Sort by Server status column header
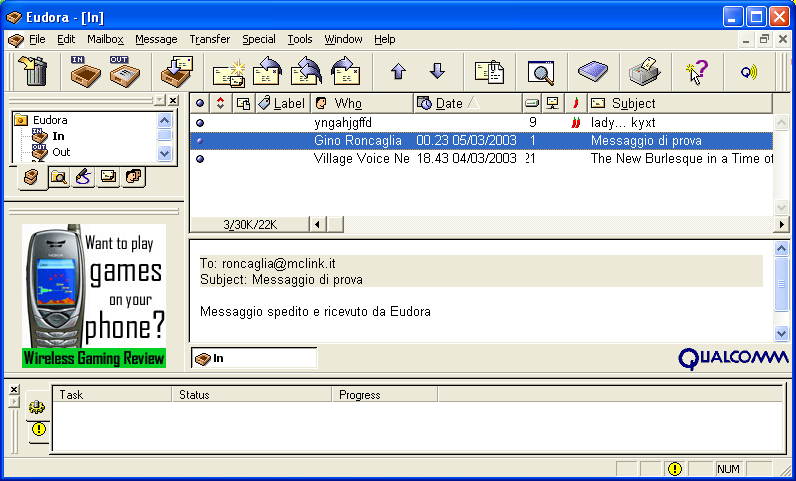The image size is (796, 481). coord(553,103)
